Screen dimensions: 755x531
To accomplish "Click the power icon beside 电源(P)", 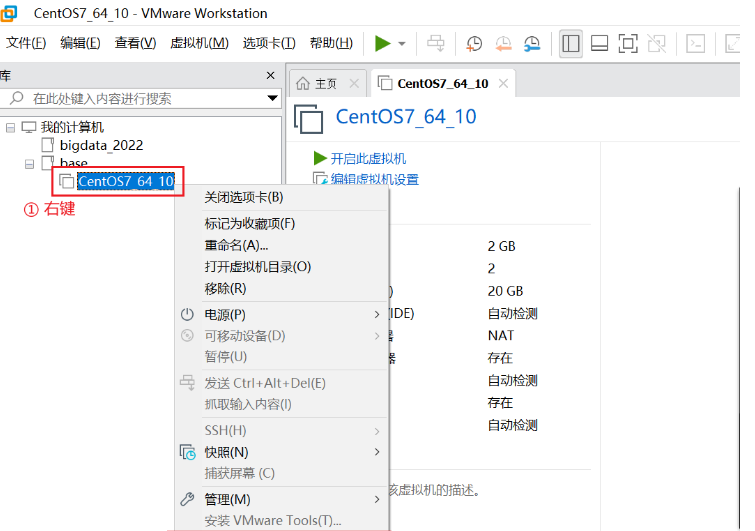I will [x=187, y=314].
